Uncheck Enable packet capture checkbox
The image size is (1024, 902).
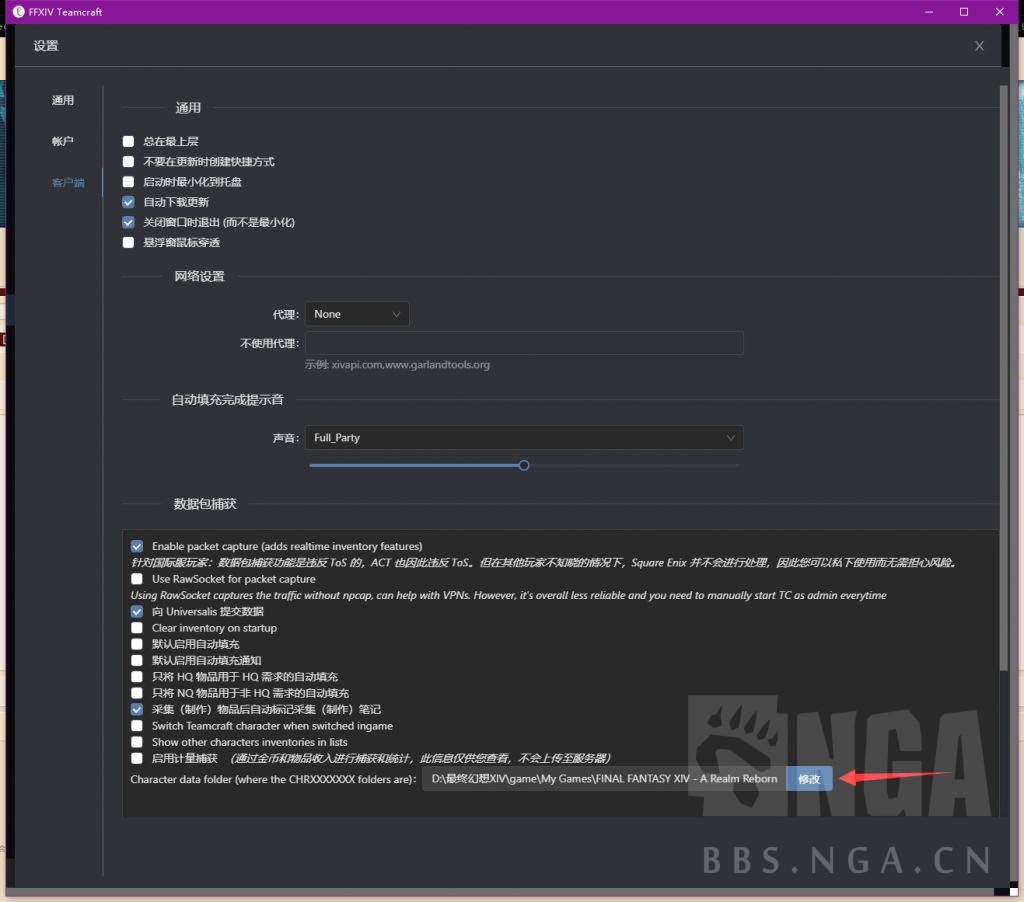point(136,546)
